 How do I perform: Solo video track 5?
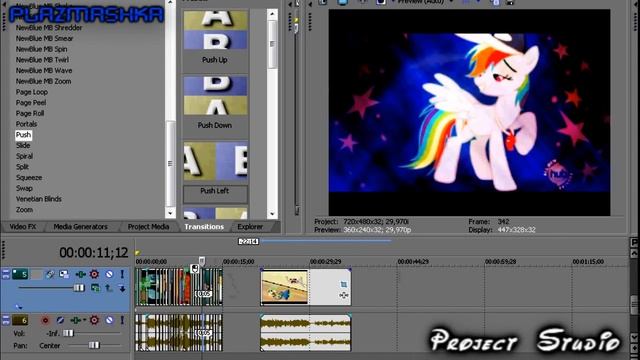click(122, 274)
